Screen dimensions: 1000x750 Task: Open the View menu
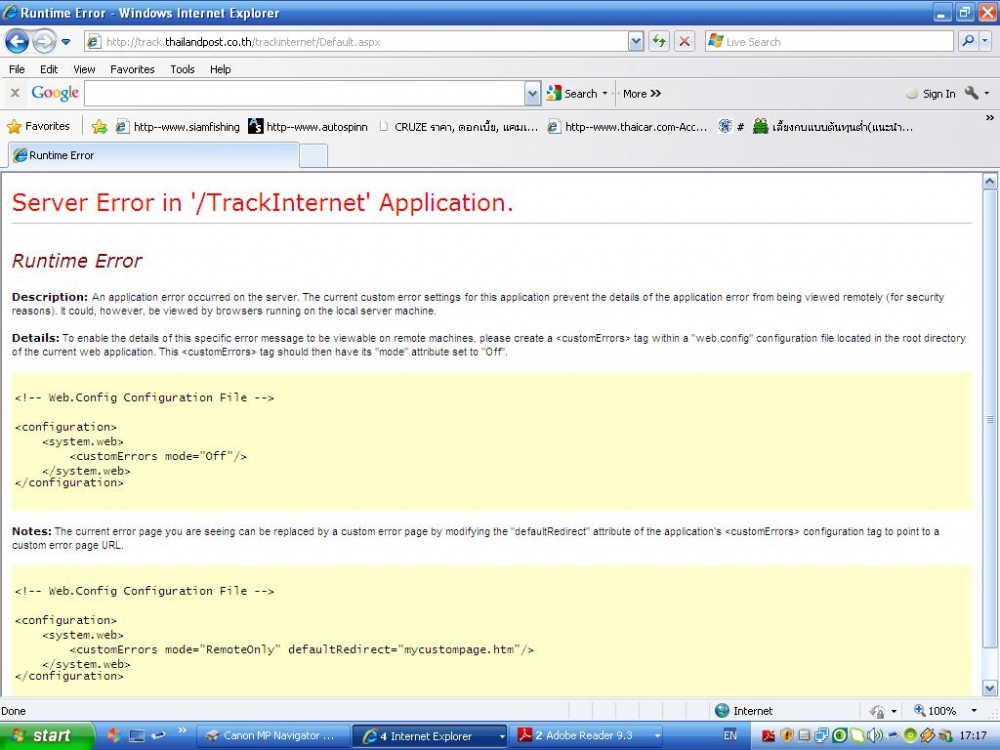(84, 69)
